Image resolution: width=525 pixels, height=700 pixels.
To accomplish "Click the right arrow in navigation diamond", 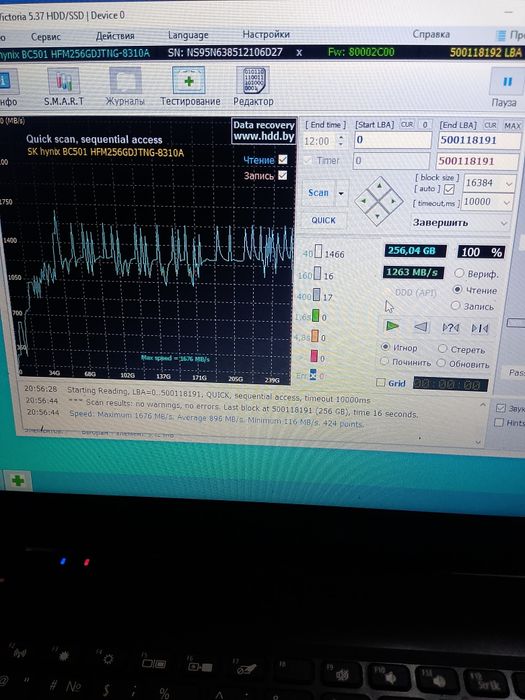I will 394,201.
